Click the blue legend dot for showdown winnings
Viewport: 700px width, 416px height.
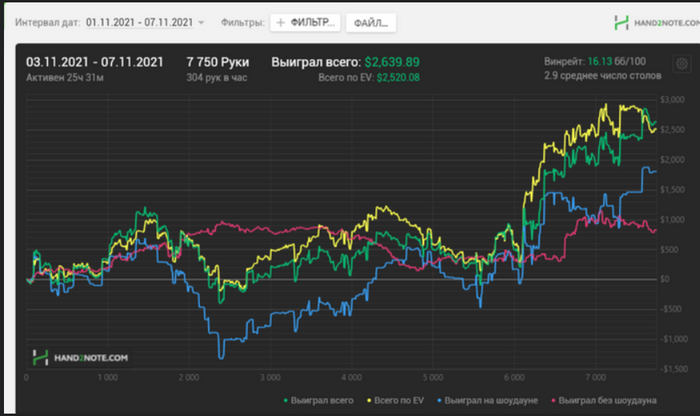(x=439, y=401)
